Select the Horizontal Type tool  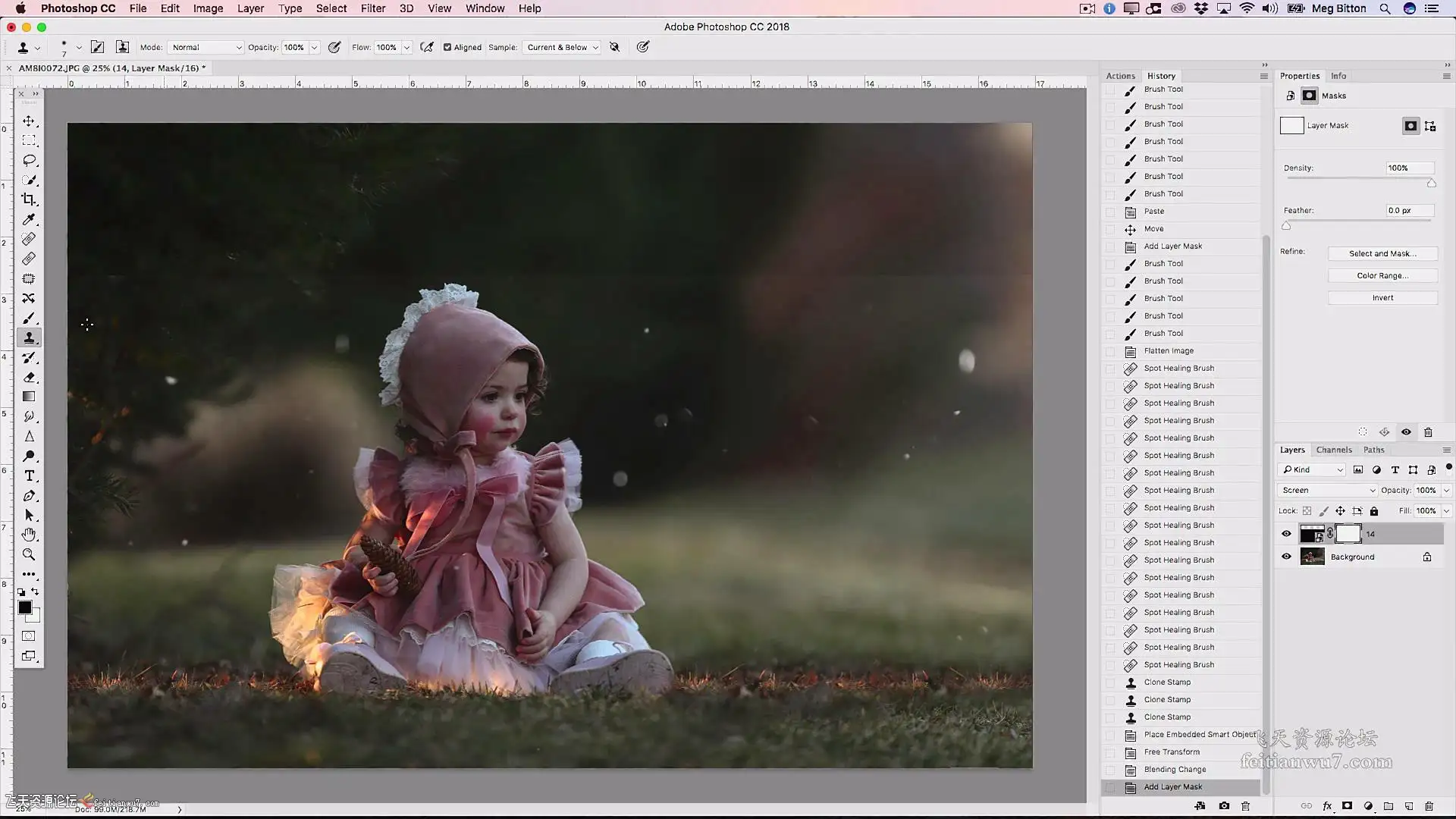pyautogui.click(x=29, y=475)
